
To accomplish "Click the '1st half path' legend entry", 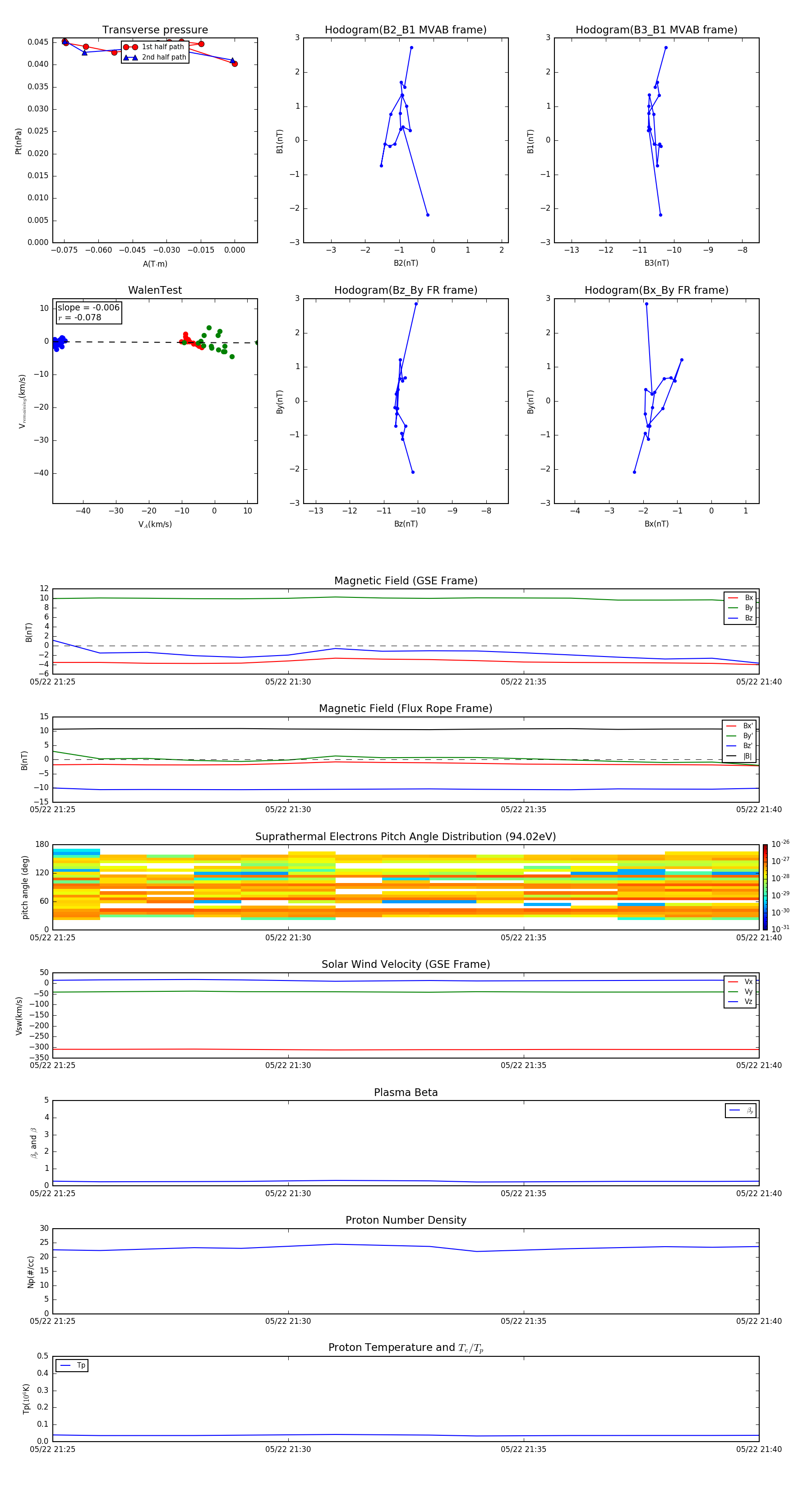I will point(154,47).
